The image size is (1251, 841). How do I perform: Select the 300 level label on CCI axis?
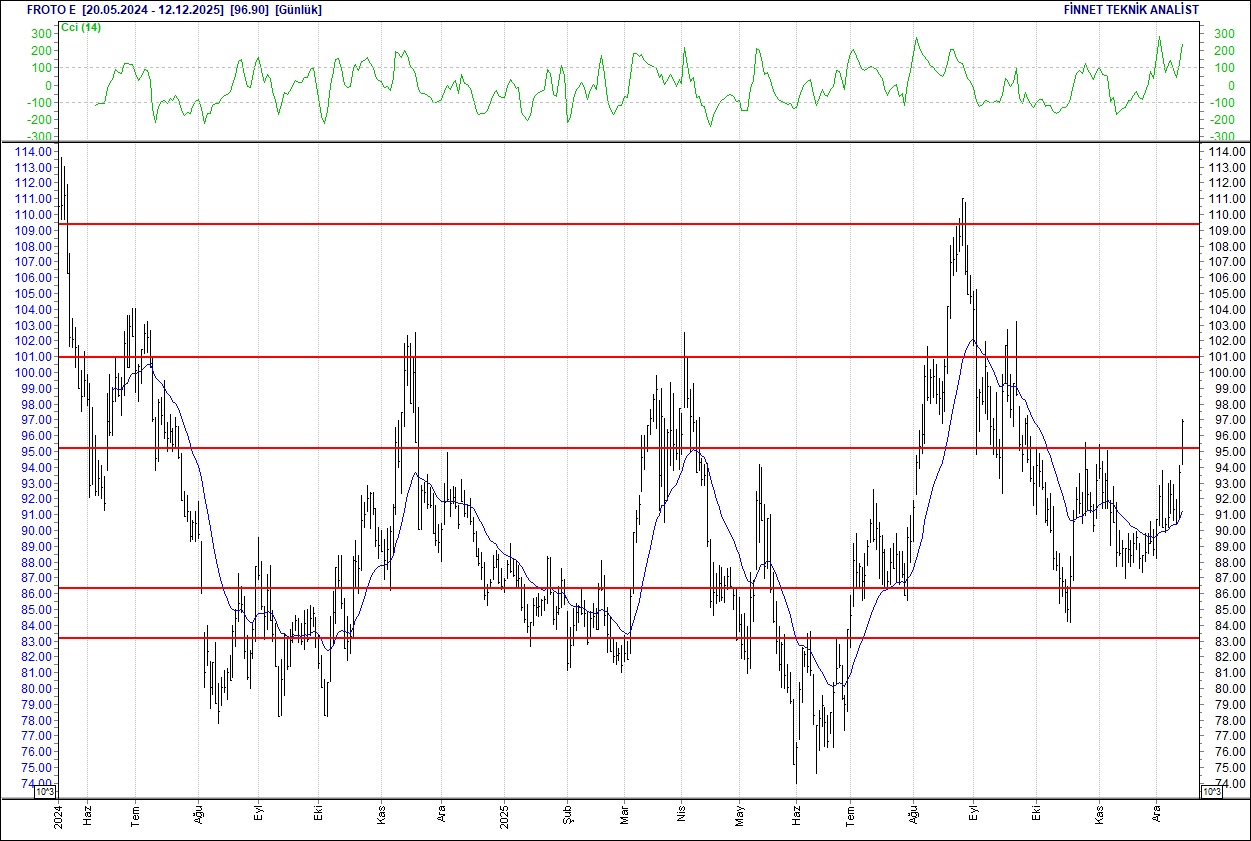[x=40, y=31]
